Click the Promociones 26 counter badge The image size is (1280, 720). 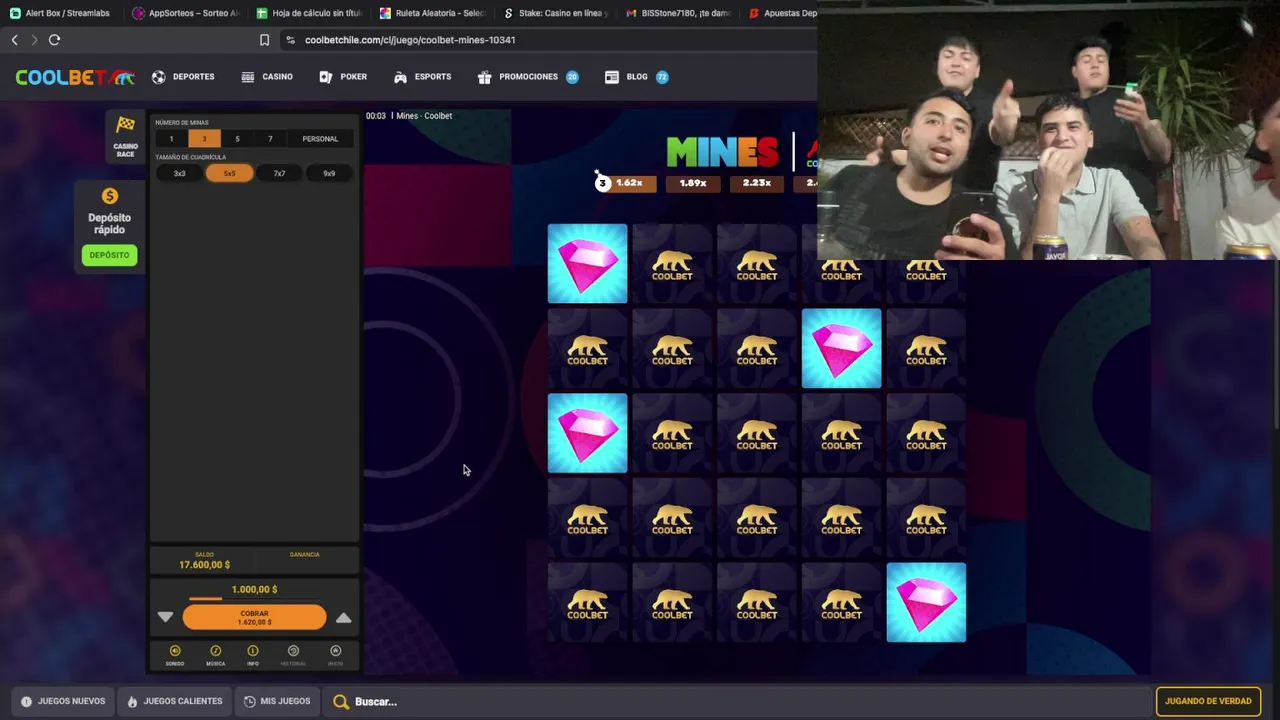[x=572, y=77]
